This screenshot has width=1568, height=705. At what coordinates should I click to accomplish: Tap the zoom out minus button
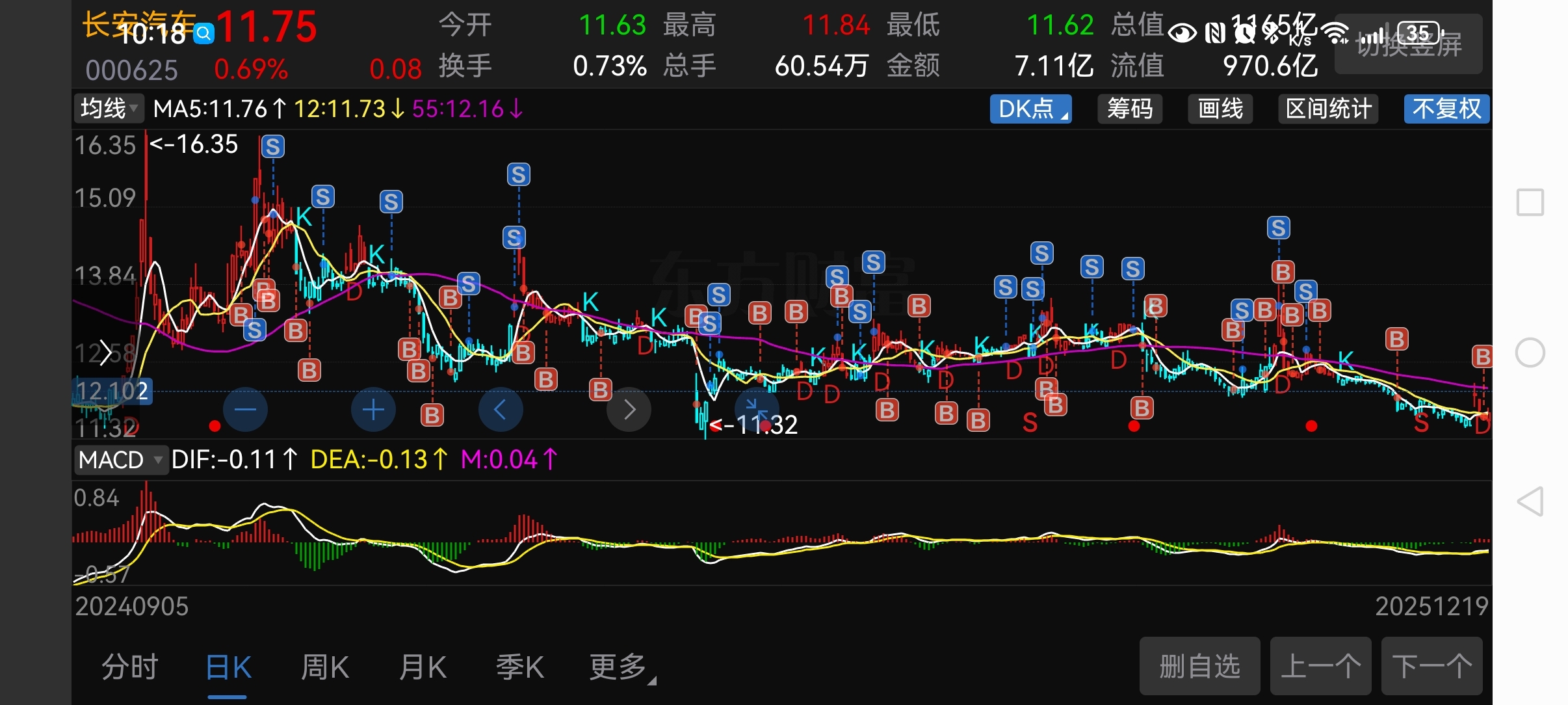[x=245, y=410]
